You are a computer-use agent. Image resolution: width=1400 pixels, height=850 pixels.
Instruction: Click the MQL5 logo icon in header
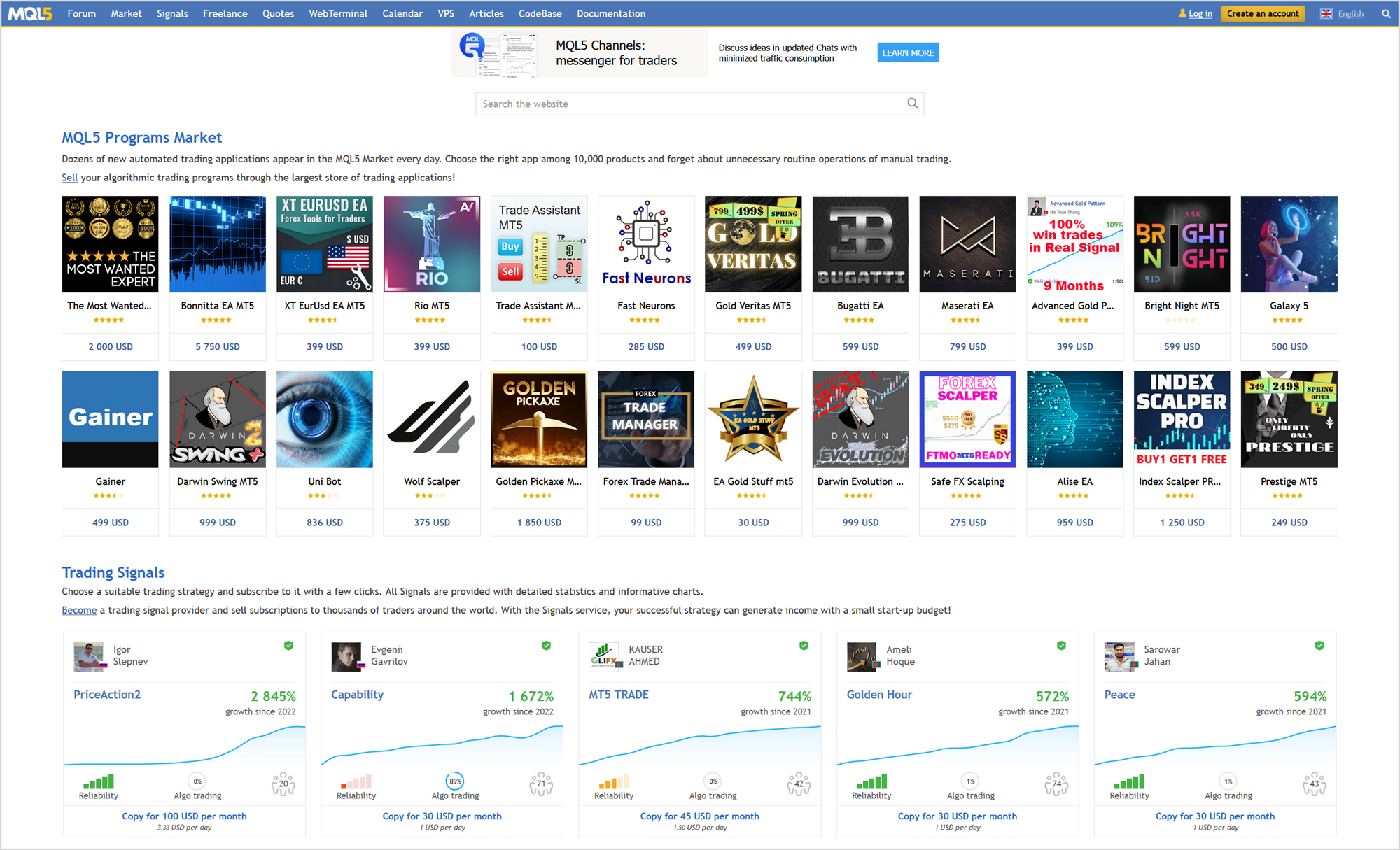30,13
